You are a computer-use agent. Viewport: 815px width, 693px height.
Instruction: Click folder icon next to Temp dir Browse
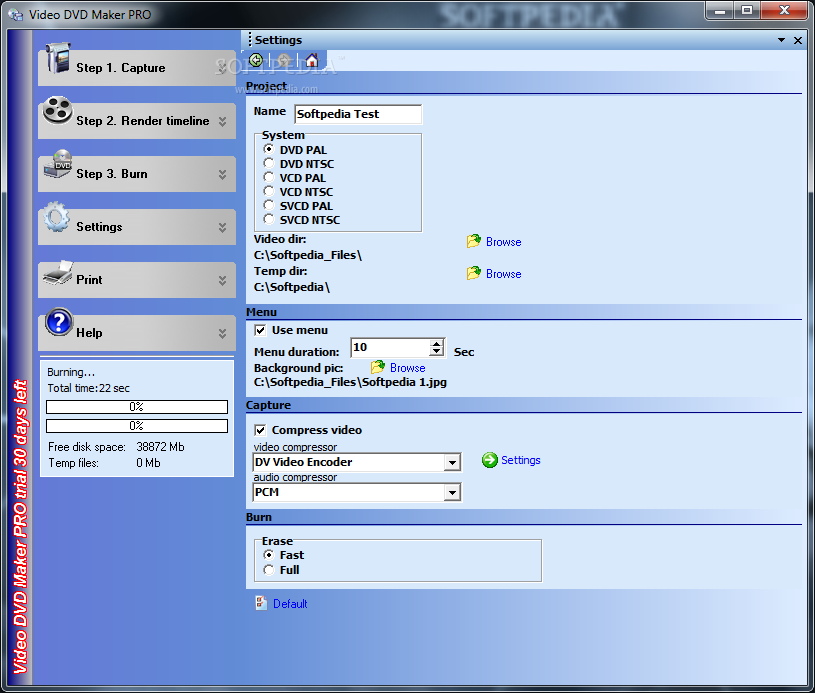pyautogui.click(x=474, y=273)
